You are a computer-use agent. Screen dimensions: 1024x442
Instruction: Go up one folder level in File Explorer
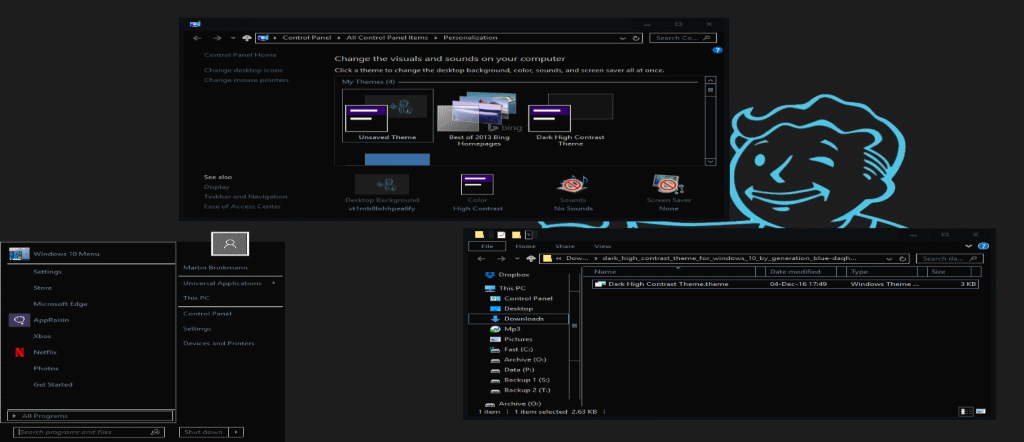pyautogui.click(x=531, y=258)
